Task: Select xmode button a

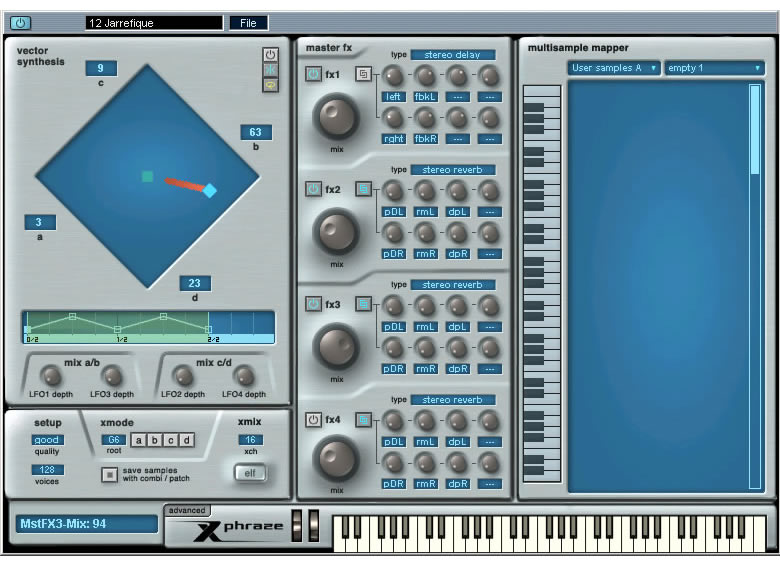Action: pyautogui.click(x=139, y=440)
